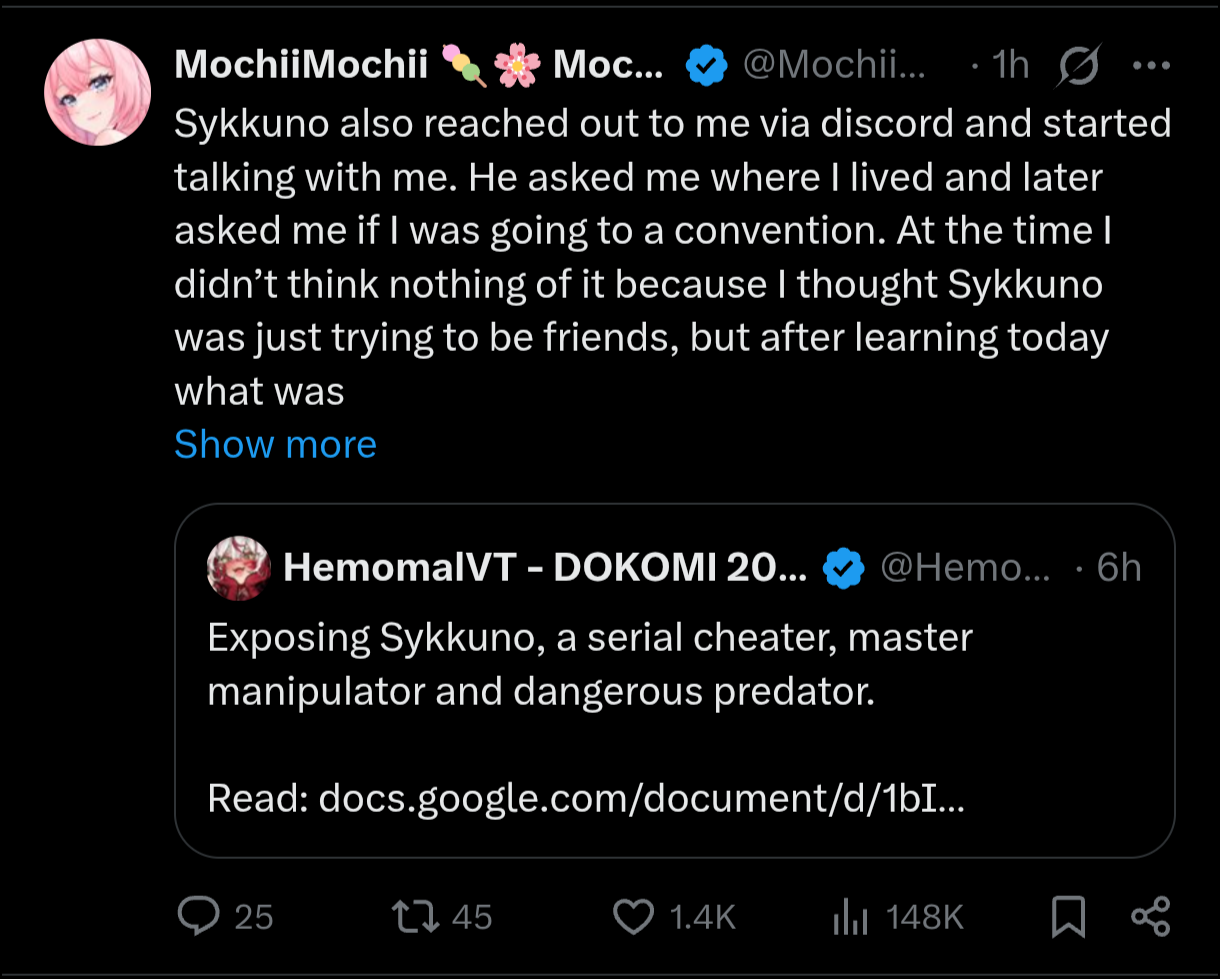Open the reply comment icon
Image resolution: width=1220 pixels, height=979 pixels.
197,916
